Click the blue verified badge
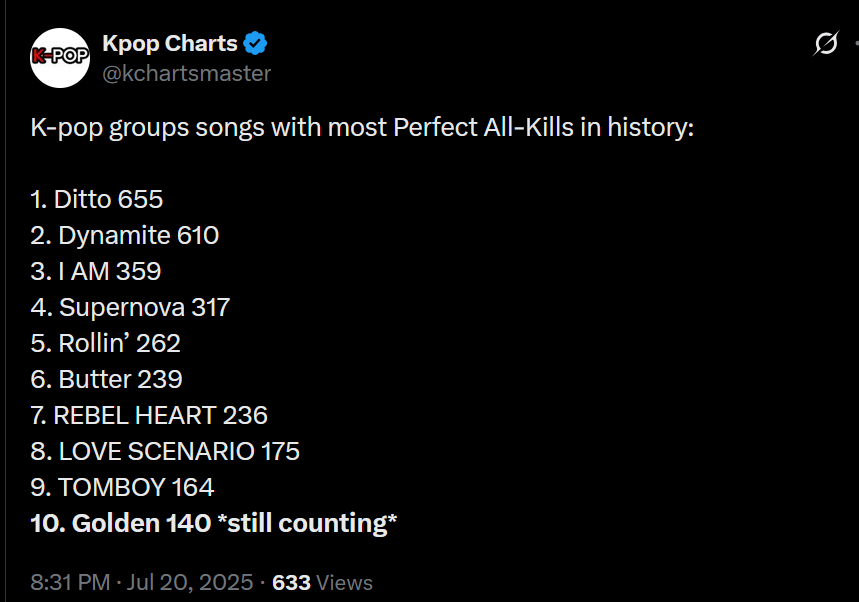 255,43
